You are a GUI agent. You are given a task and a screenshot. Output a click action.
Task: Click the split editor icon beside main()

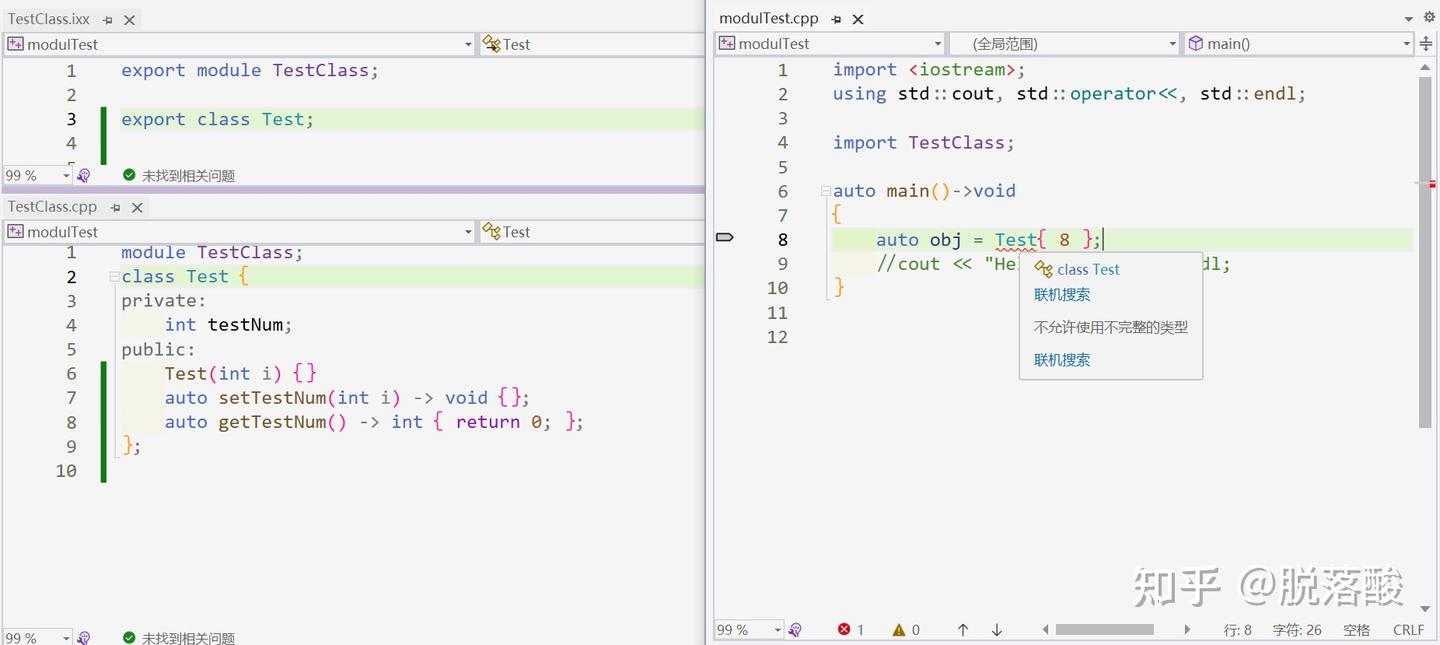pyautogui.click(x=1426, y=44)
